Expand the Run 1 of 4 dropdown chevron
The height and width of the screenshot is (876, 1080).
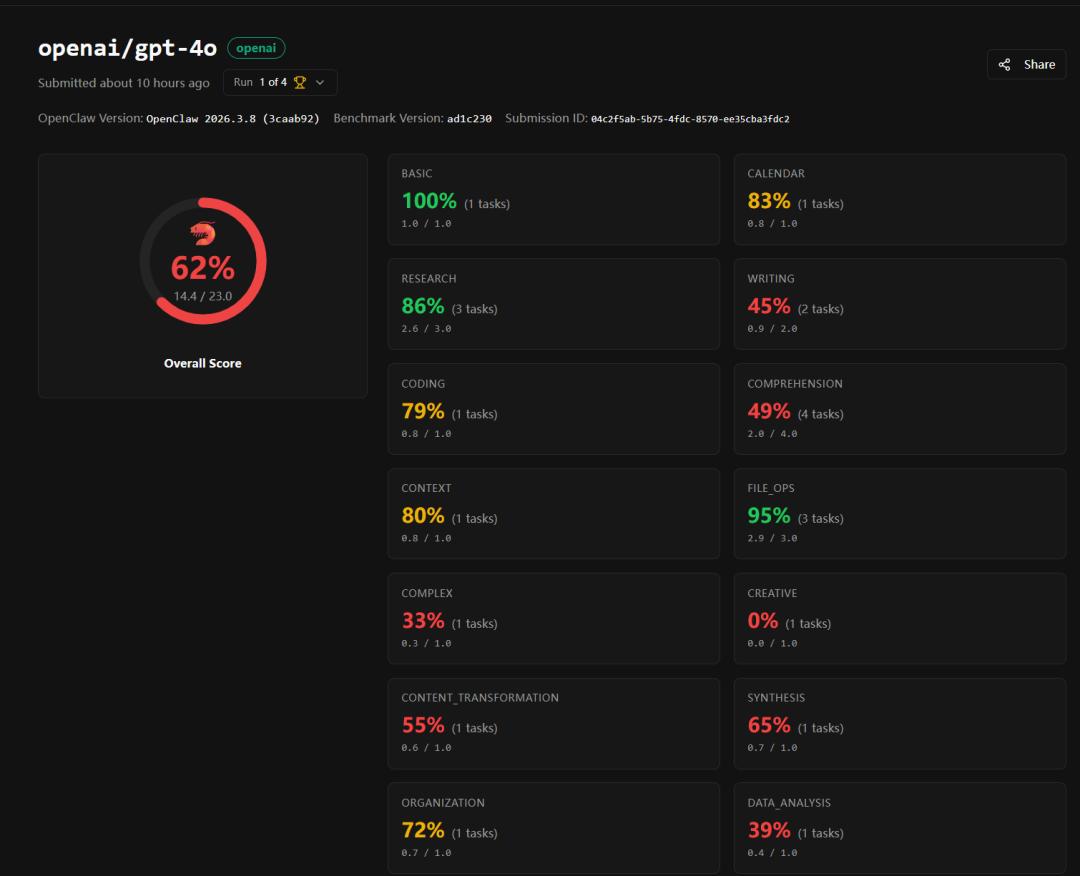[x=320, y=82]
